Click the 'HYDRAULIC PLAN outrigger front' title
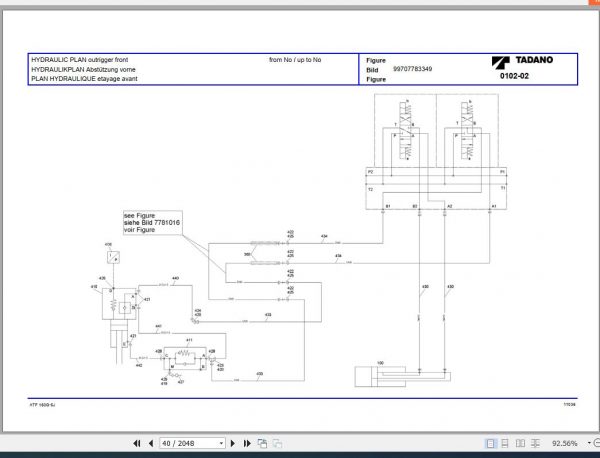Screen dimensions: 600x458 coord(80,60)
